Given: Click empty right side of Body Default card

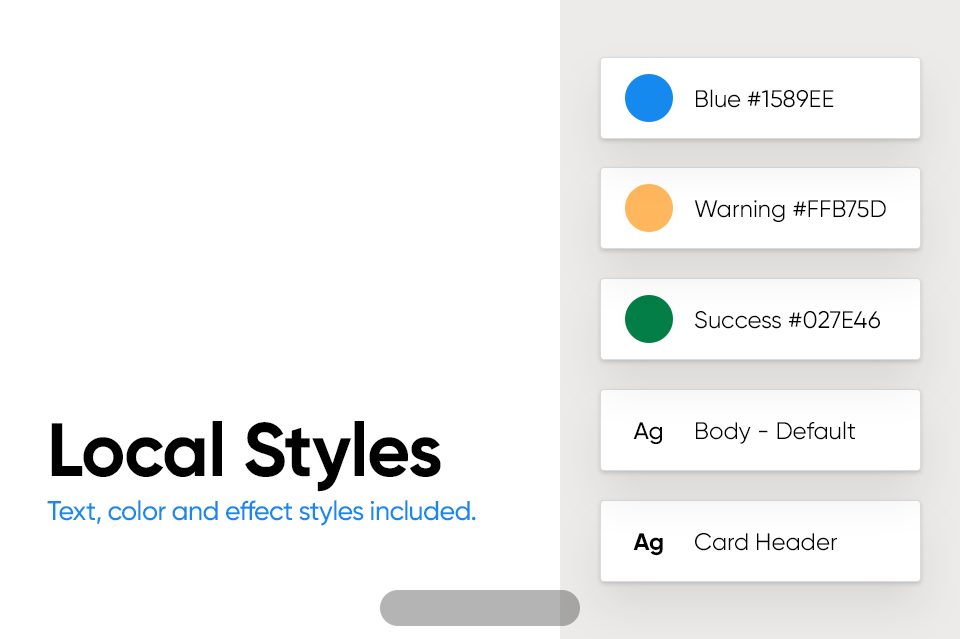Looking at the screenshot, I should click(888, 430).
